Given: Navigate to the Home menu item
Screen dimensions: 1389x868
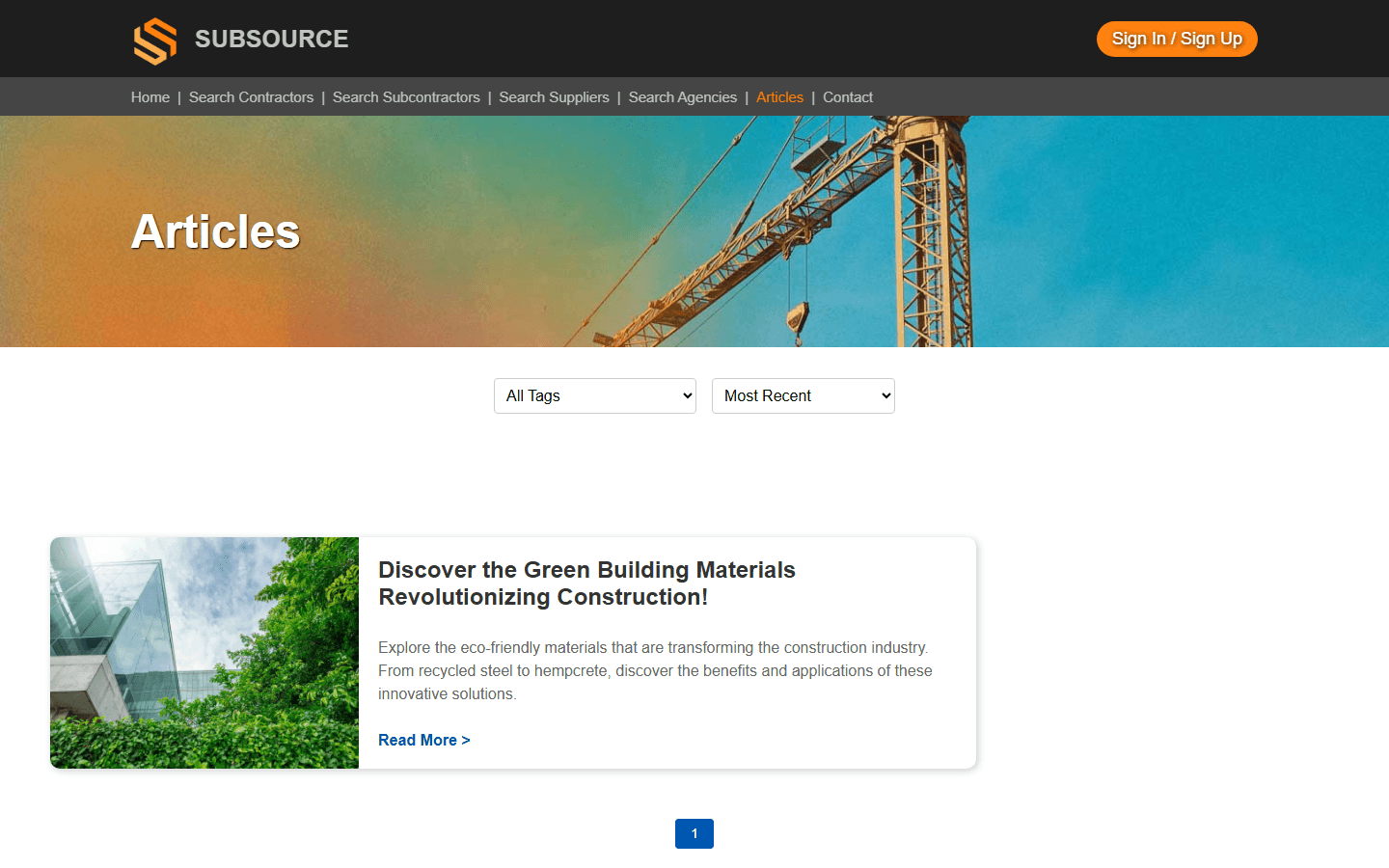Looking at the screenshot, I should (x=150, y=96).
